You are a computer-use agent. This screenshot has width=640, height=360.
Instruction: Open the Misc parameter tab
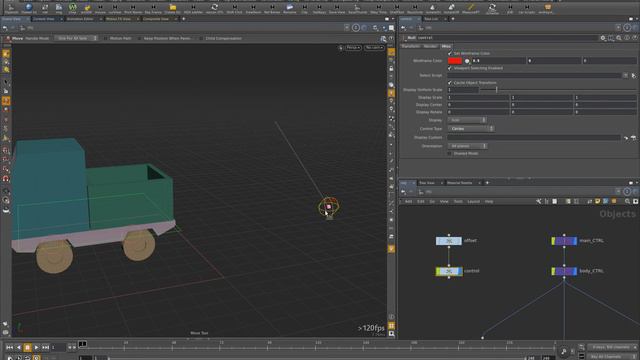coord(446,46)
